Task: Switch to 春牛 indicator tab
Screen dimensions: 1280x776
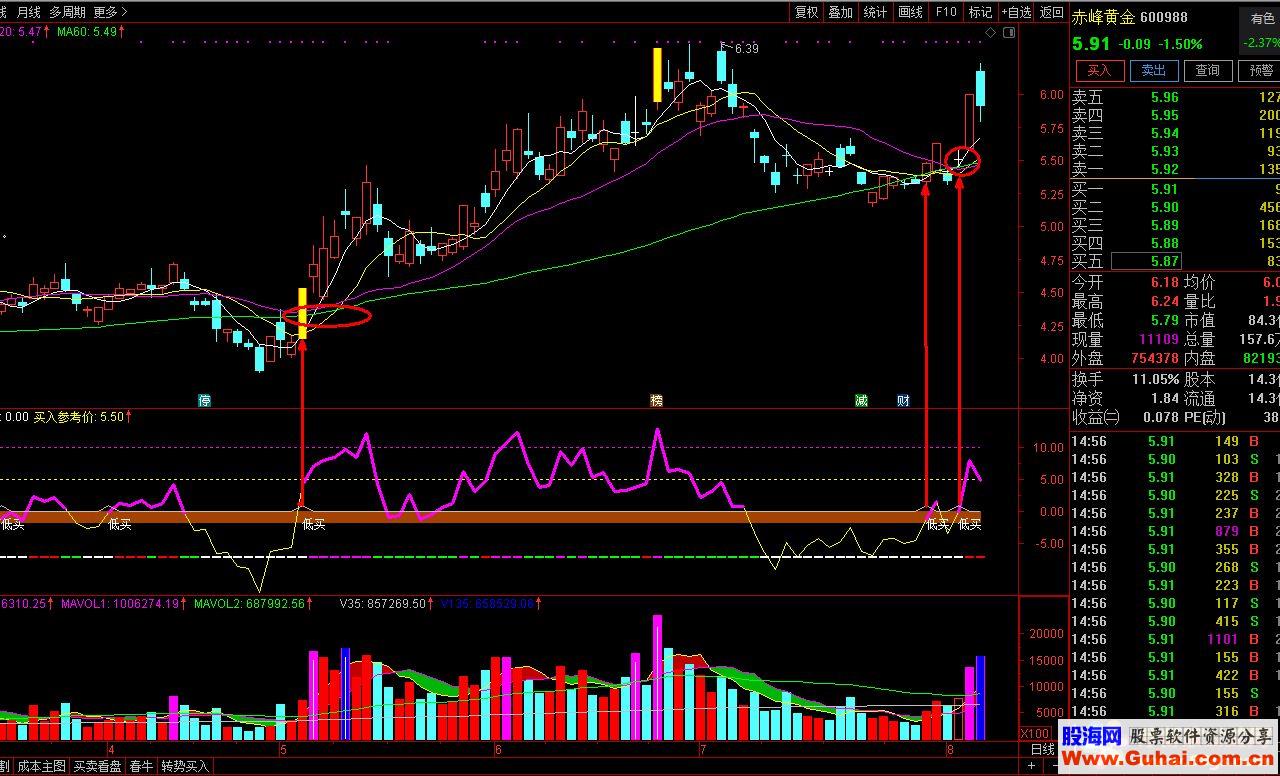Action: click(x=142, y=766)
